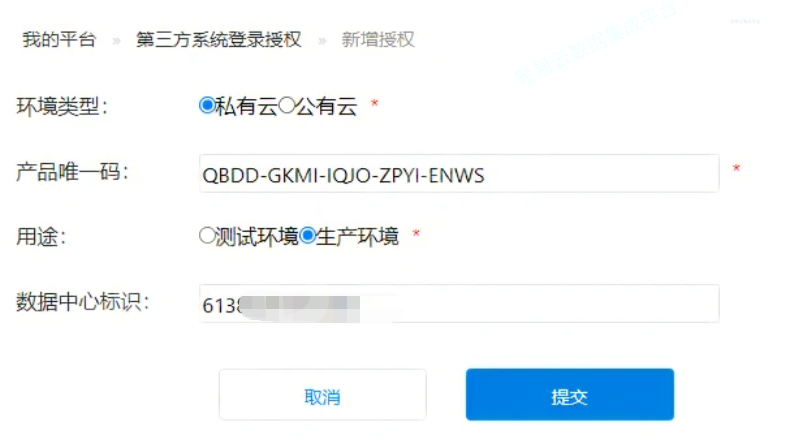Click the 产品唯一码 input field

tap(459, 173)
